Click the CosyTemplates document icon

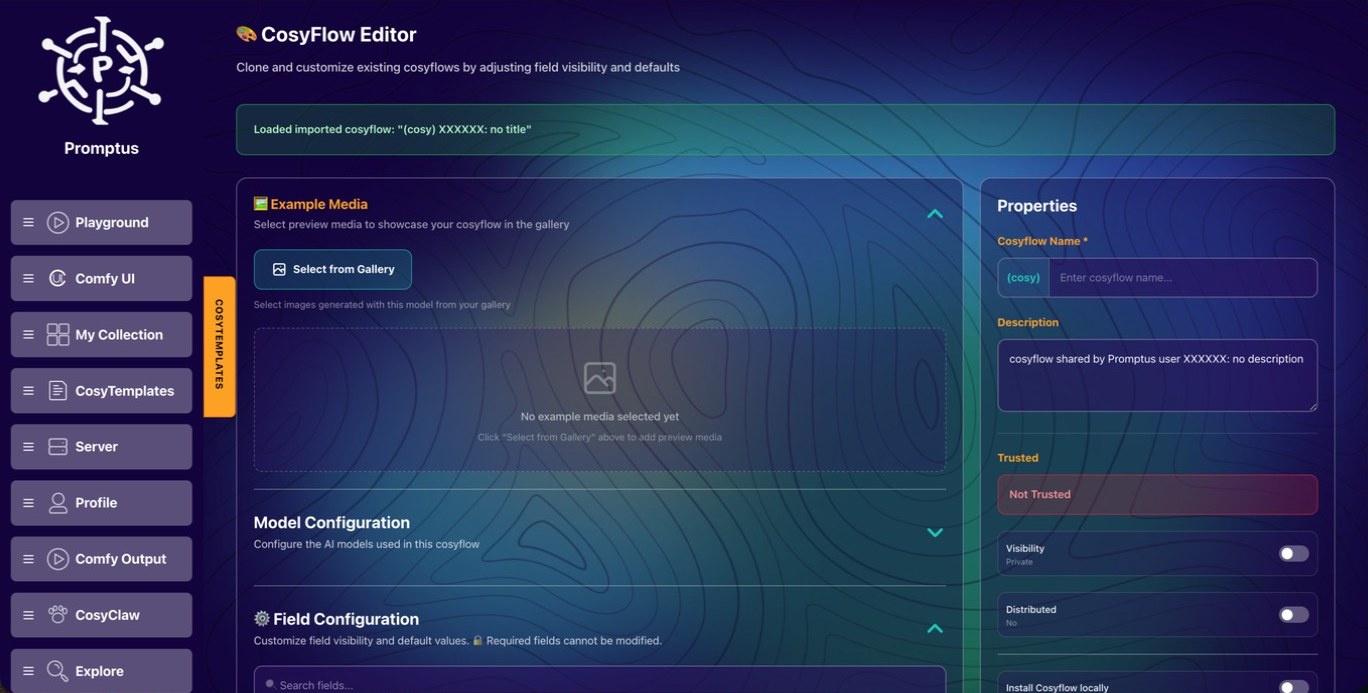pyautogui.click(x=58, y=391)
